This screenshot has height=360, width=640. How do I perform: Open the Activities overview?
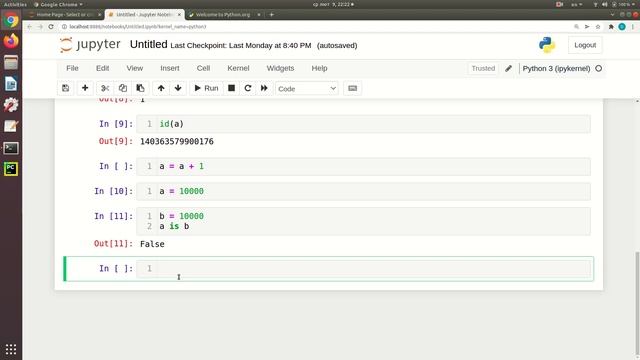click(x=15, y=4)
